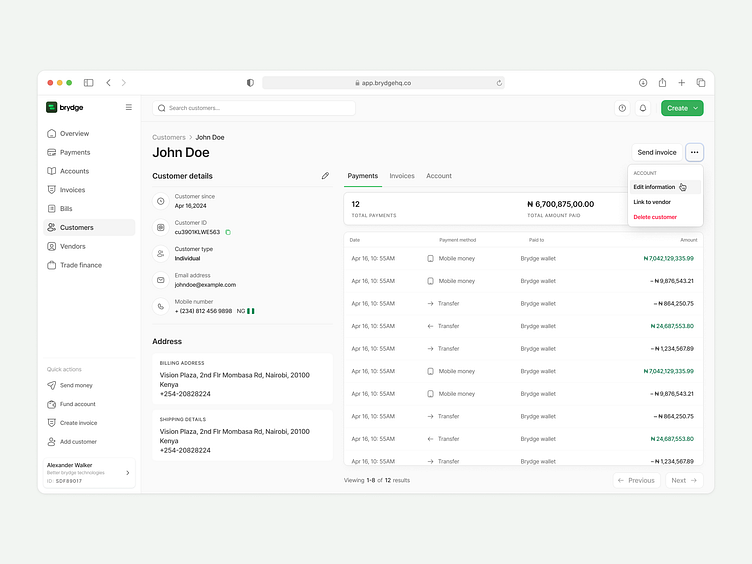
Task: Click the Send invoice button
Action: [x=657, y=152]
